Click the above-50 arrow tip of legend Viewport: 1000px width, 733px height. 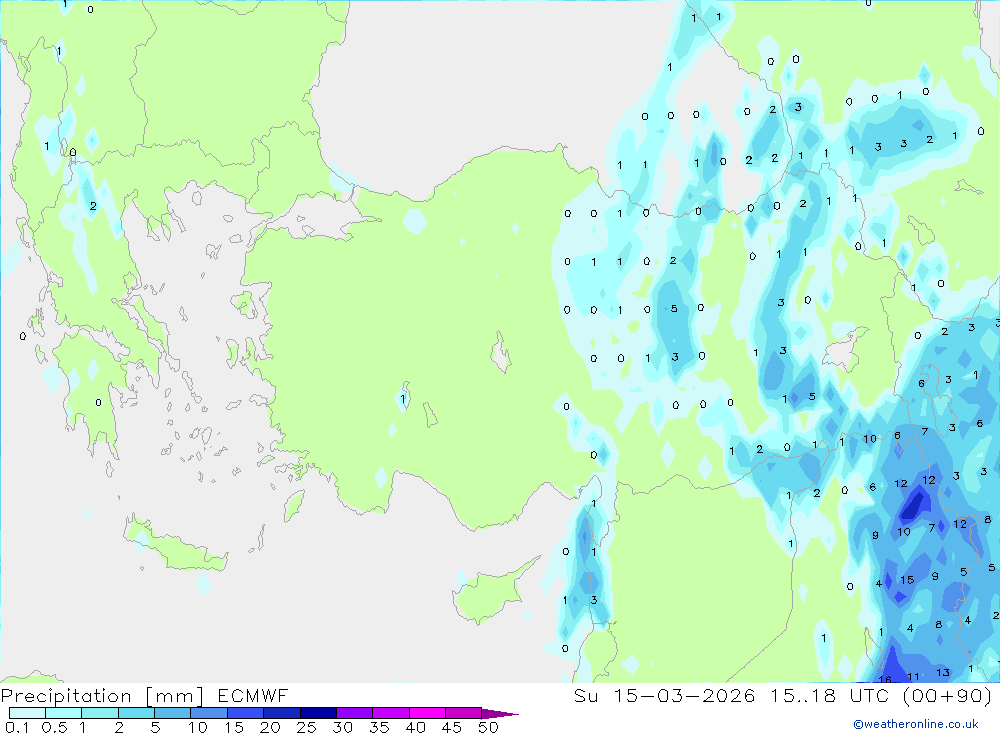coord(499,714)
